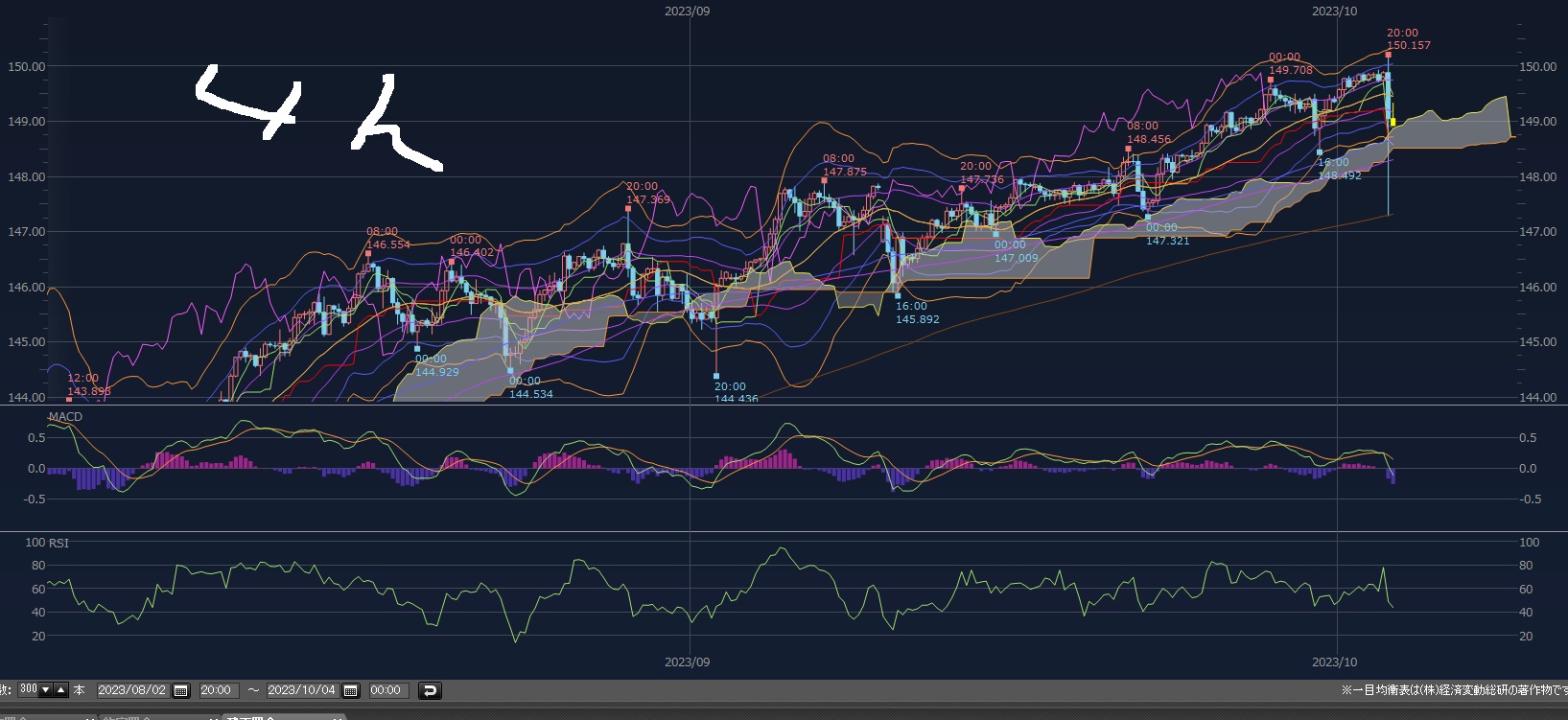
Task: Click the end time field 00:00
Action: tap(386, 690)
